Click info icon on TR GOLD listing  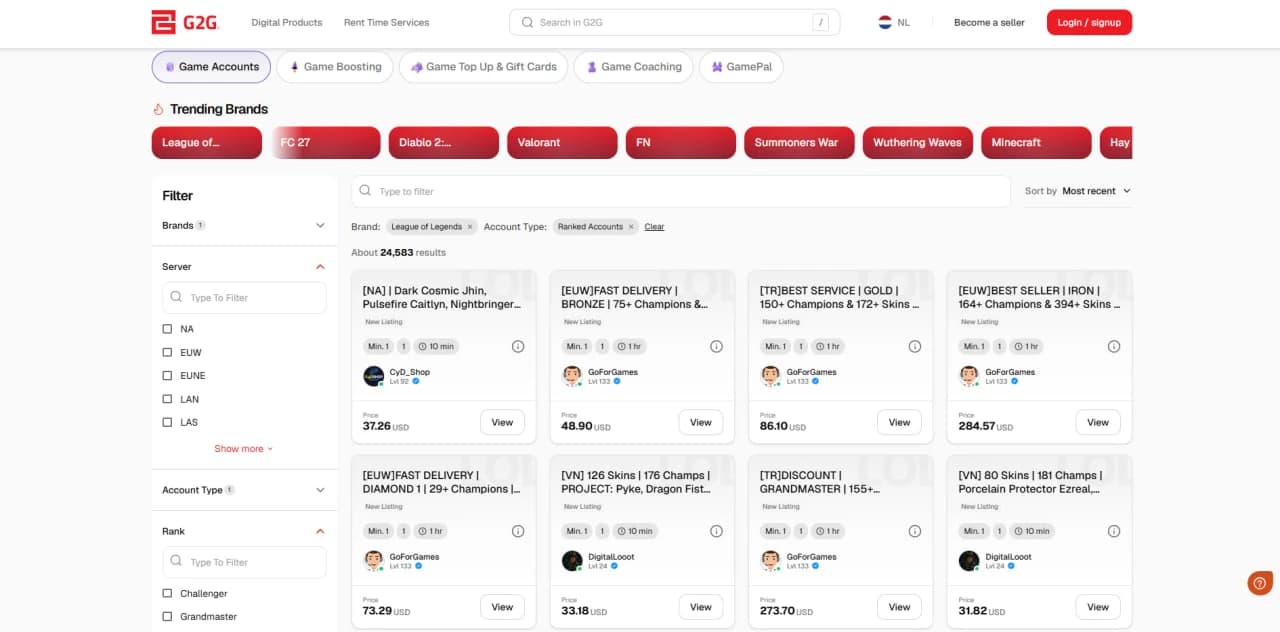[915, 346]
